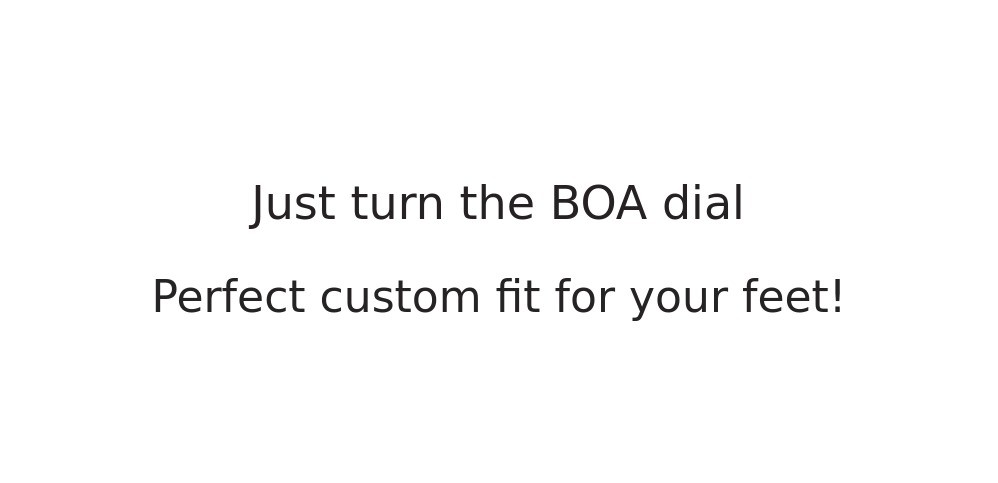
Task: Click the word "BOA"
Action: pyautogui.click(x=598, y=205)
